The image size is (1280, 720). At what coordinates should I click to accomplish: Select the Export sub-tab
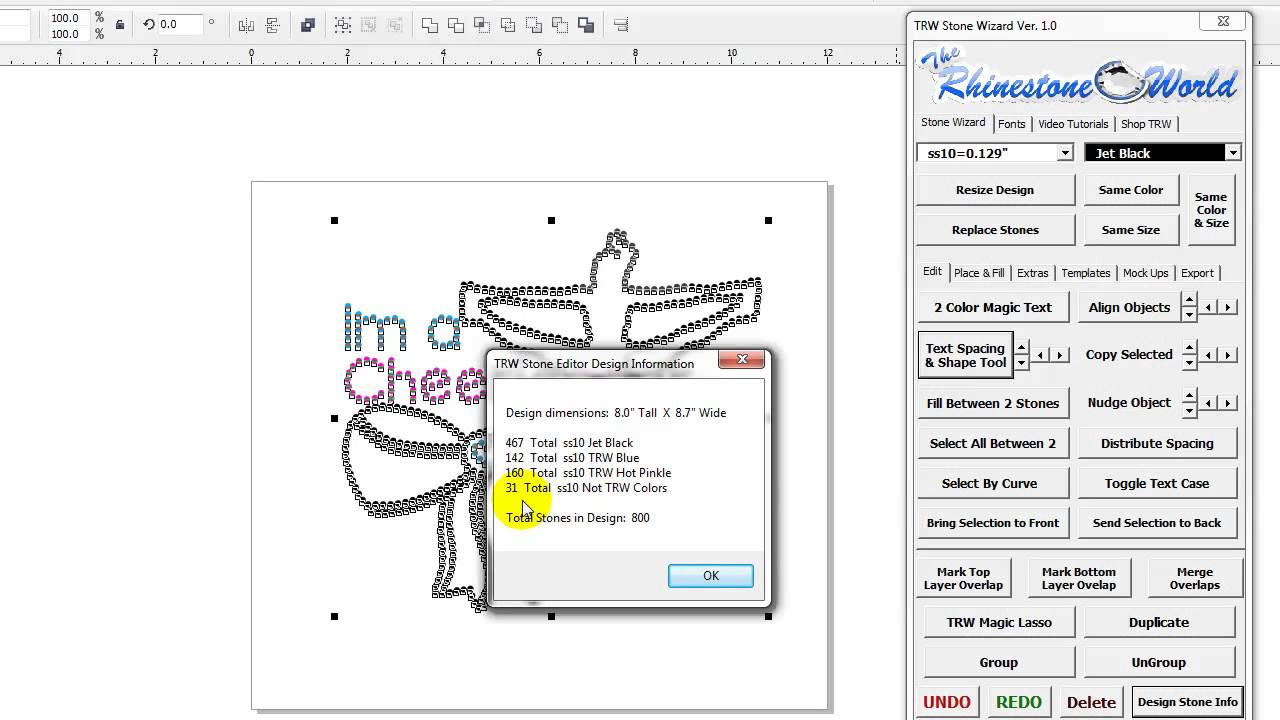click(1197, 273)
